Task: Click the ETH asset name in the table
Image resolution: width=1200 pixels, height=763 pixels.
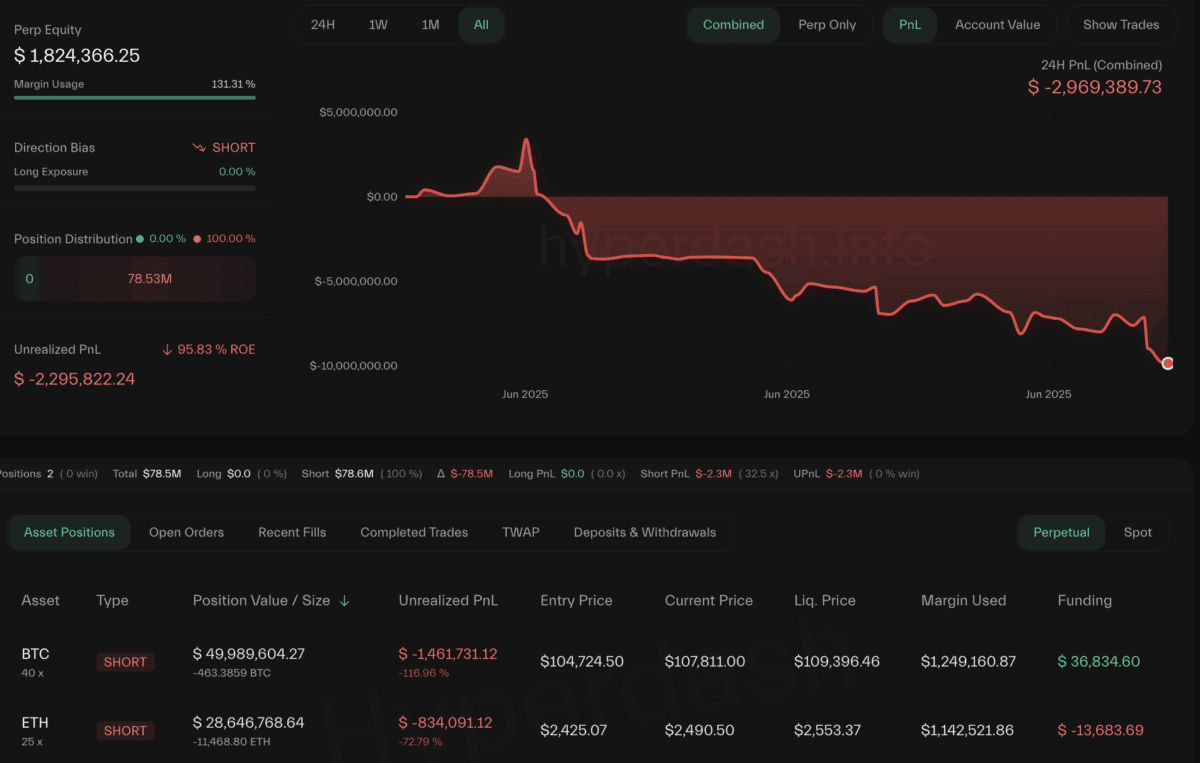Action: [x=35, y=722]
